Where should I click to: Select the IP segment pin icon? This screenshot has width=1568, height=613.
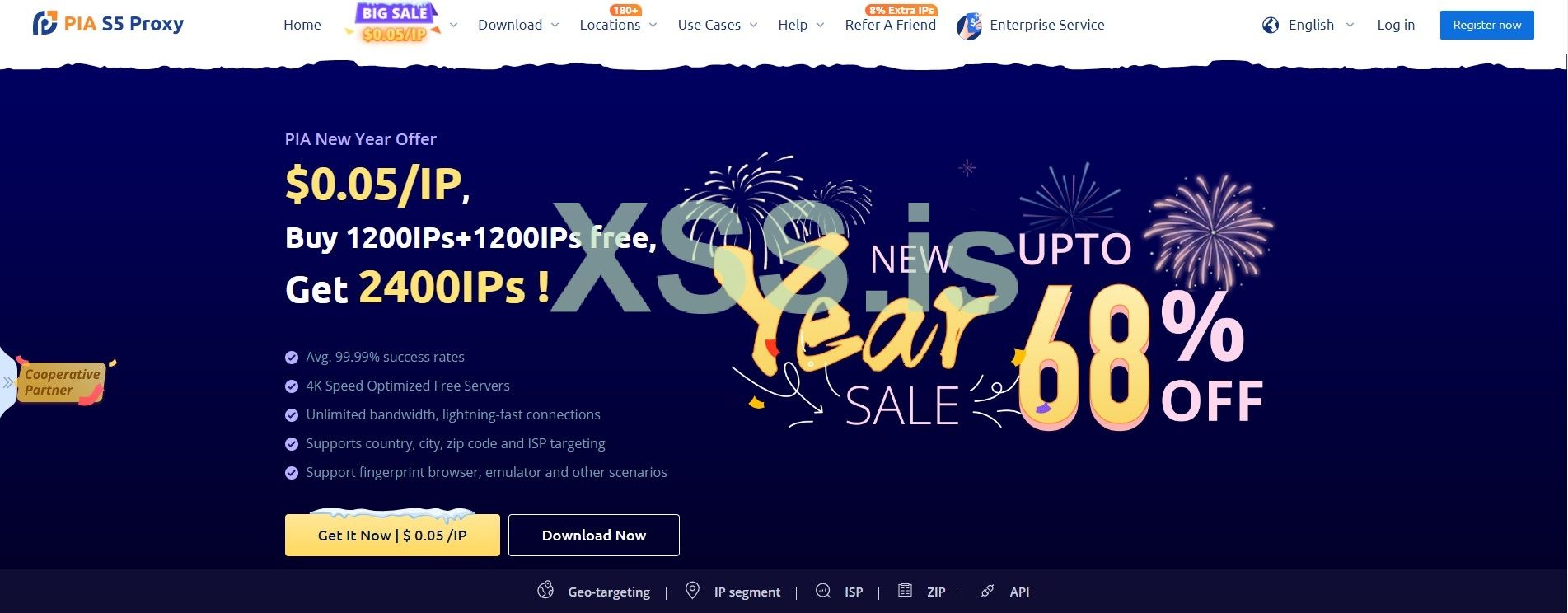click(x=693, y=590)
